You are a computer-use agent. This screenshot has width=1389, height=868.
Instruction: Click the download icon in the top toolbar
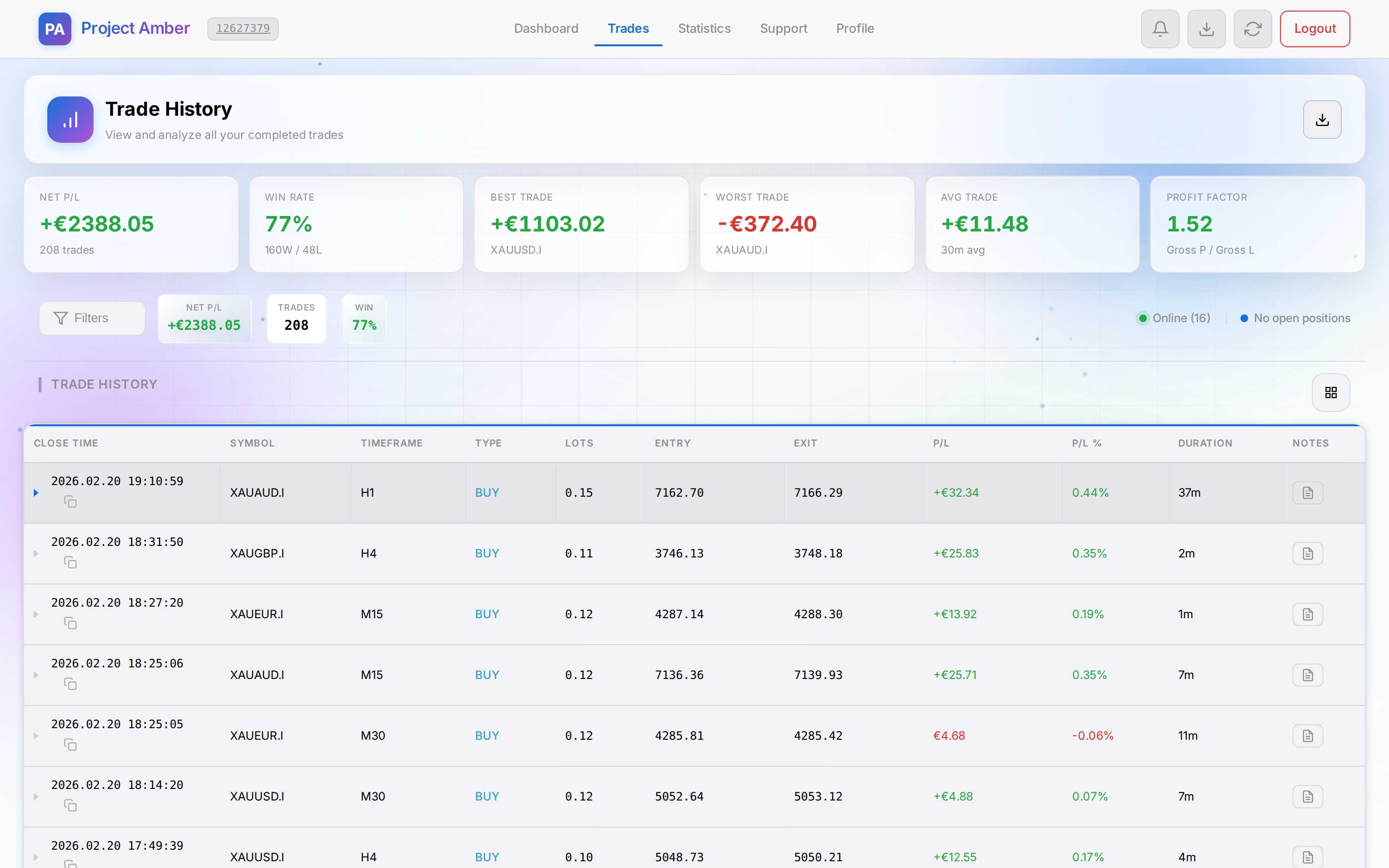click(1207, 29)
